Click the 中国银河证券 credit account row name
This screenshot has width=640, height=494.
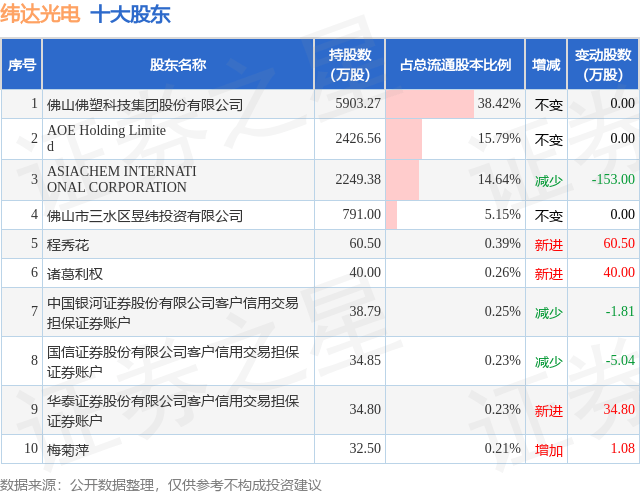coord(173,313)
